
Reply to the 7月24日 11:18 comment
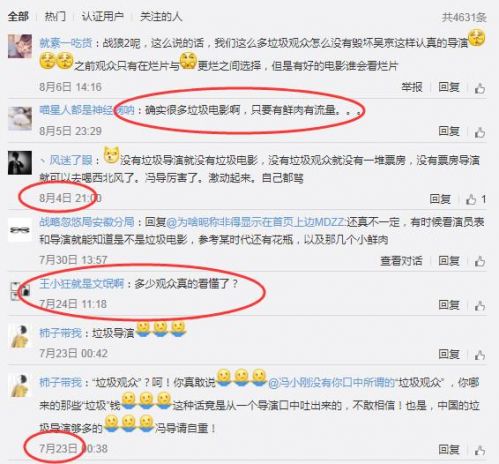(x=449, y=305)
